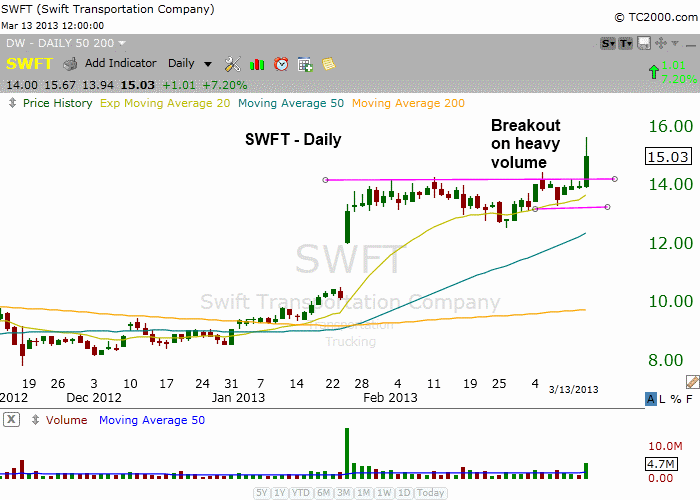This screenshot has height=500, width=700.
Task: Toggle percent scale % button
Action: coord(676,399)
